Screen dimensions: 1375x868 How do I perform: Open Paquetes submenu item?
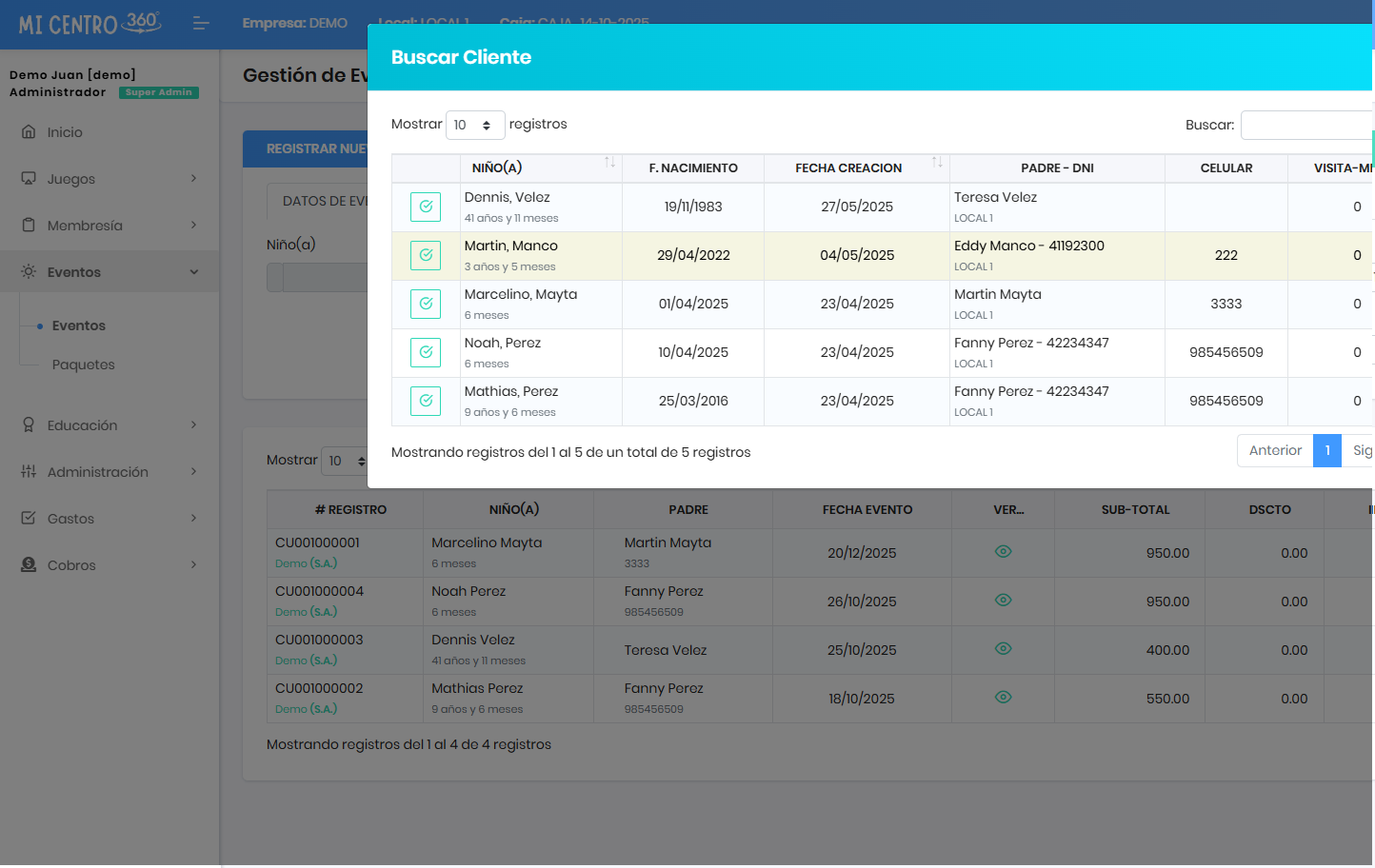(84, 365)
